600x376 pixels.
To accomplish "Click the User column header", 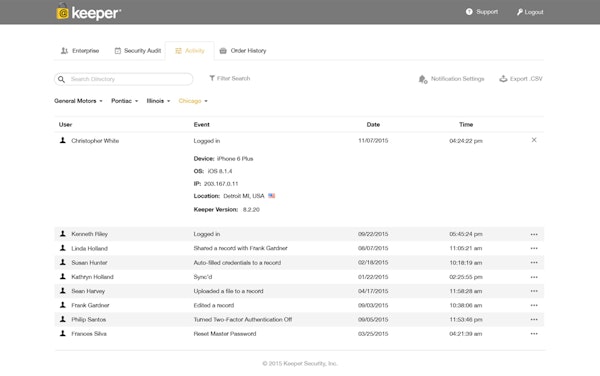I will [x=65, y=125].
